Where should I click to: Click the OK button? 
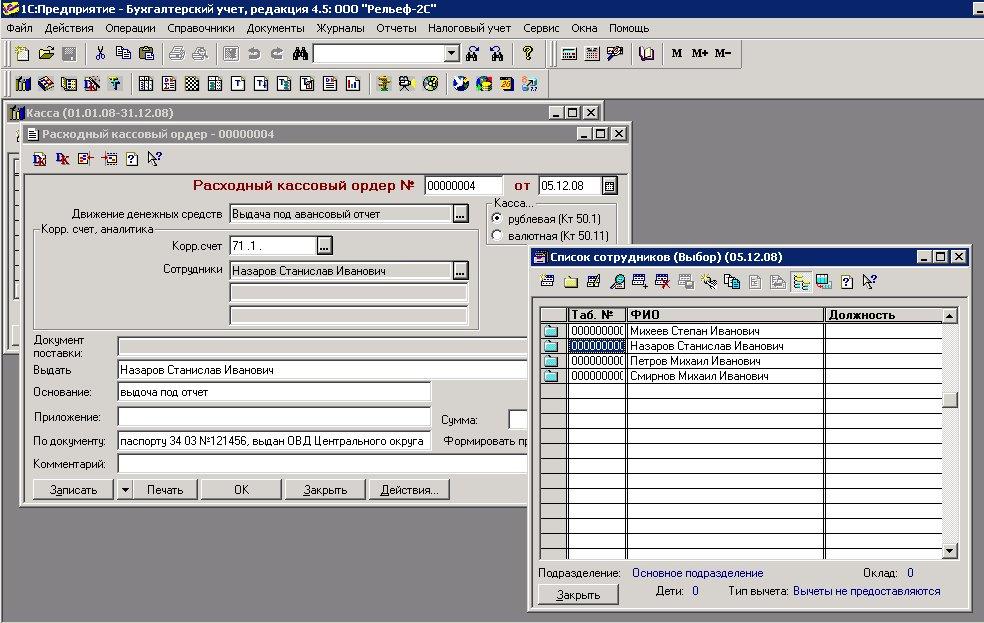click(x=242, y=490)
